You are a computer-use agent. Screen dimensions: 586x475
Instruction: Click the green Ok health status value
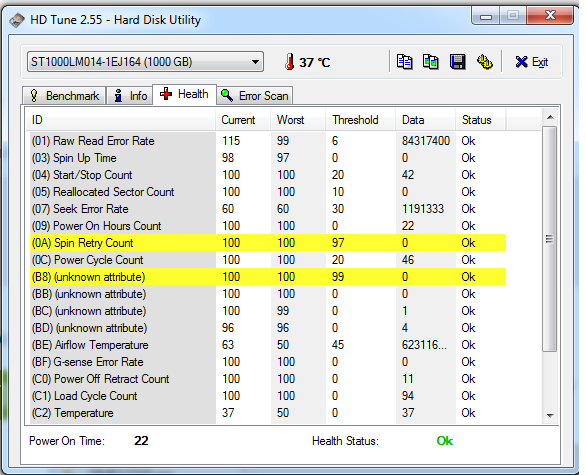444,441
